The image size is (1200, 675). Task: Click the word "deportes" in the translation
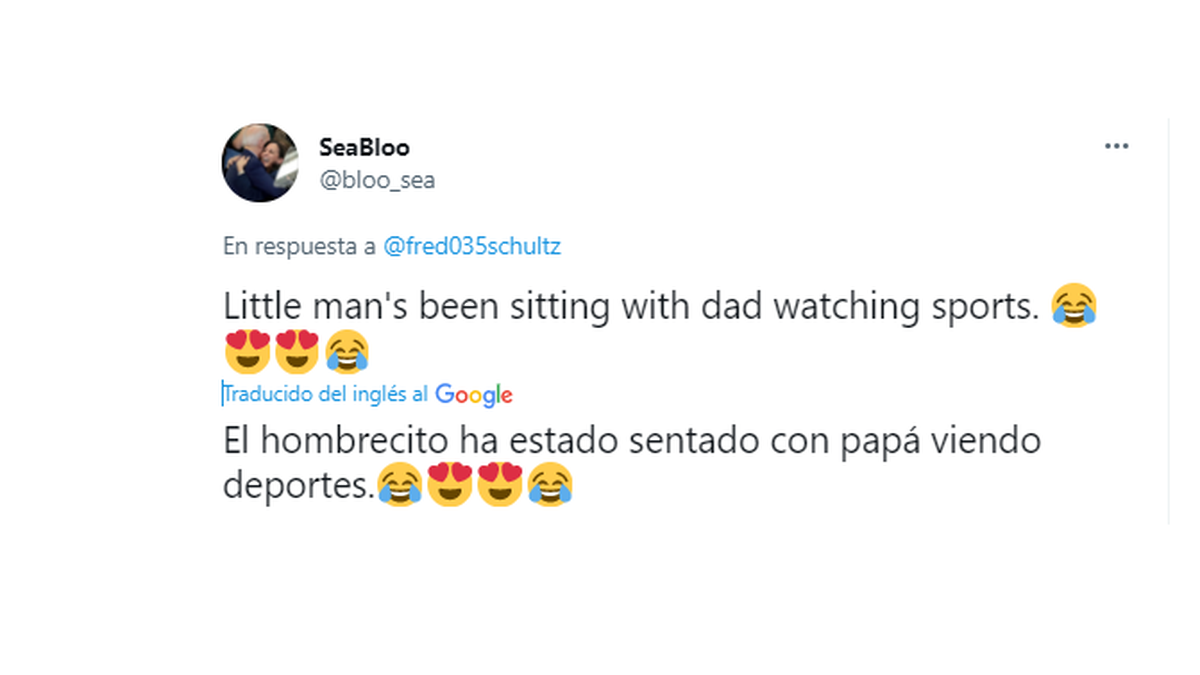click(x=297, y=486)
